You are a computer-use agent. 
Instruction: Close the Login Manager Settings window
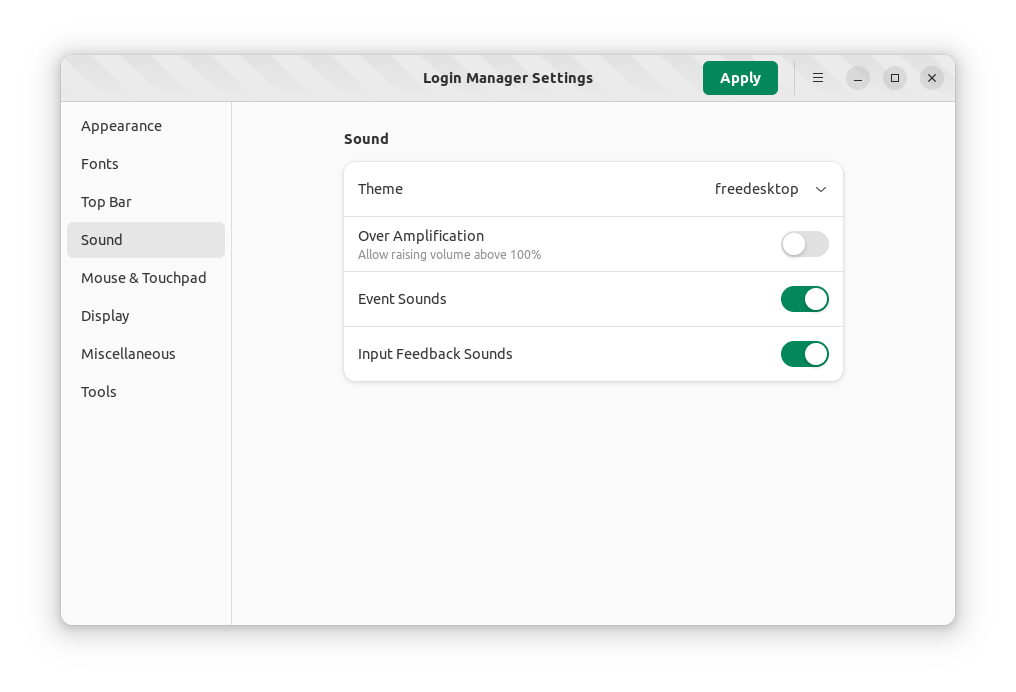click(x=932, y=78)
